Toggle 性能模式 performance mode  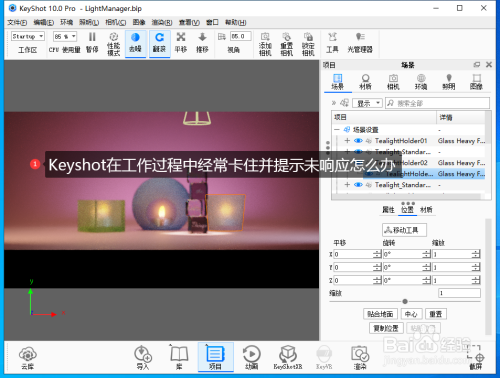tap(113, 43)
